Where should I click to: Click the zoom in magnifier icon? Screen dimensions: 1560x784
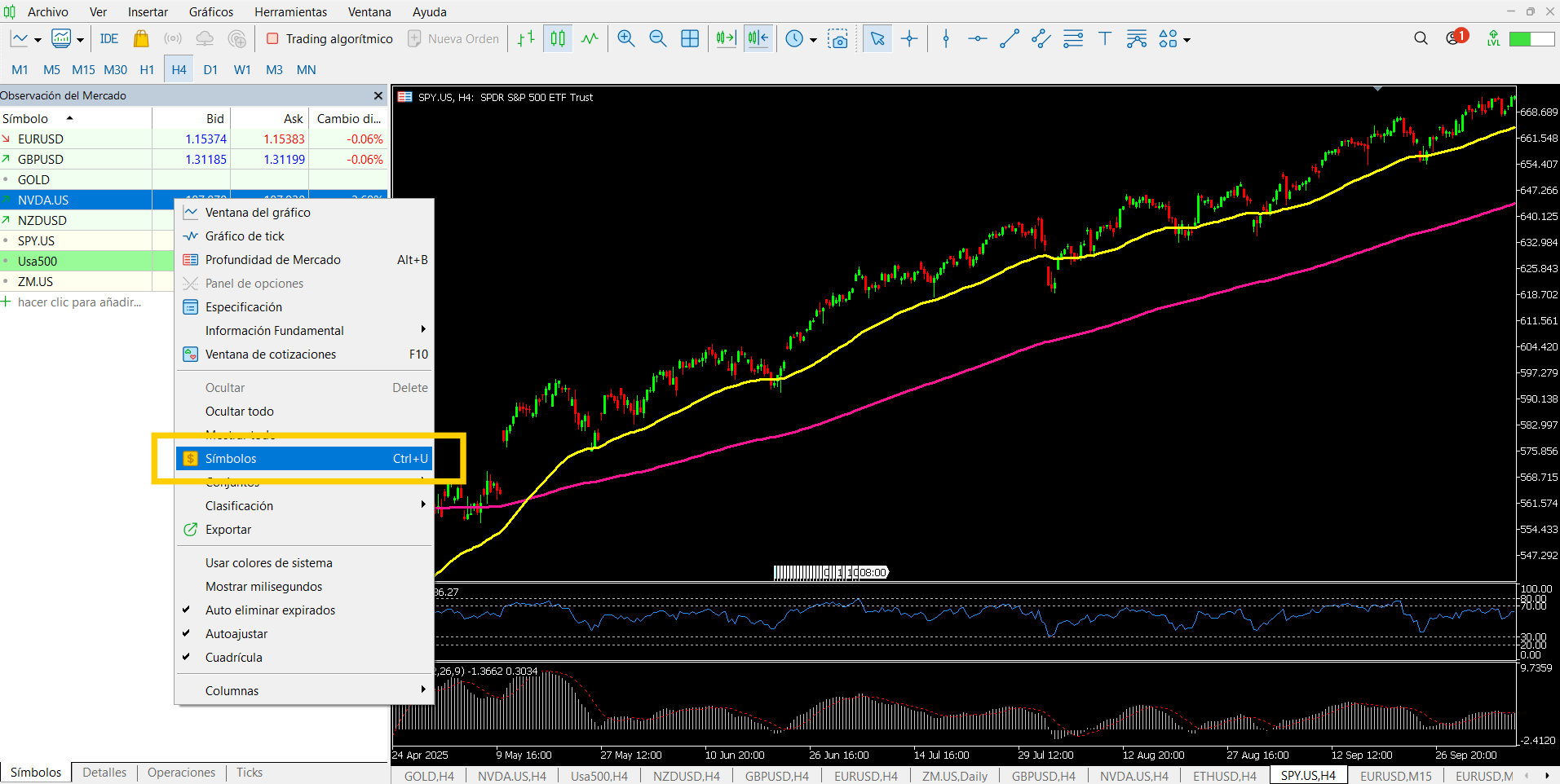coord(625,39)
